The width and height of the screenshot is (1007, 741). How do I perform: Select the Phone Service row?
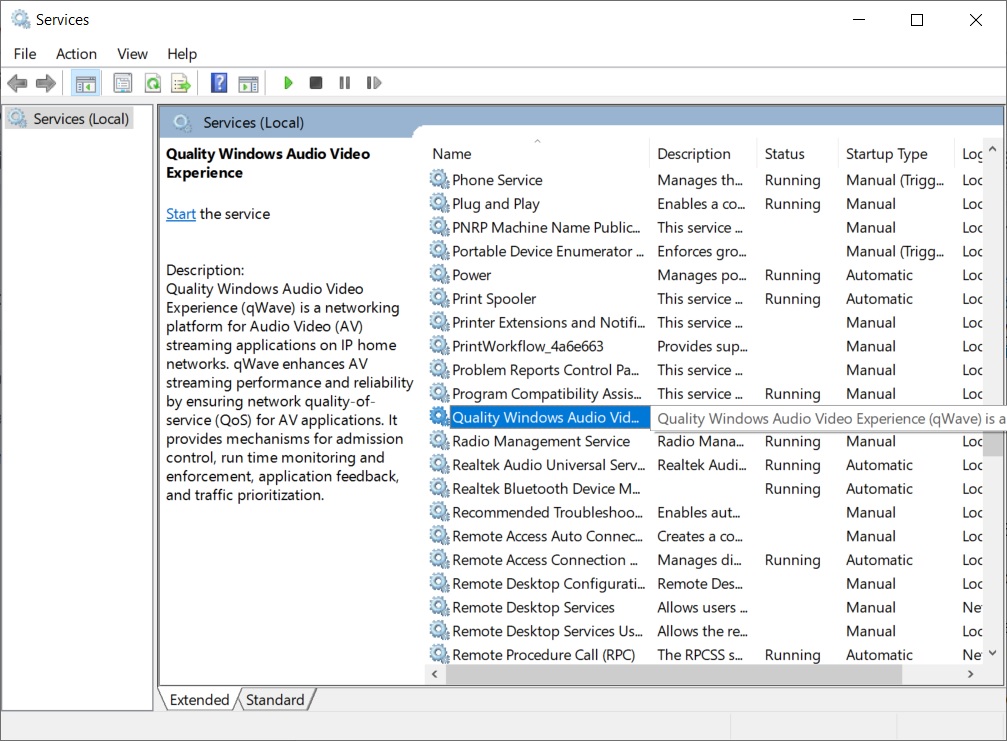click(x=704, y=180)
